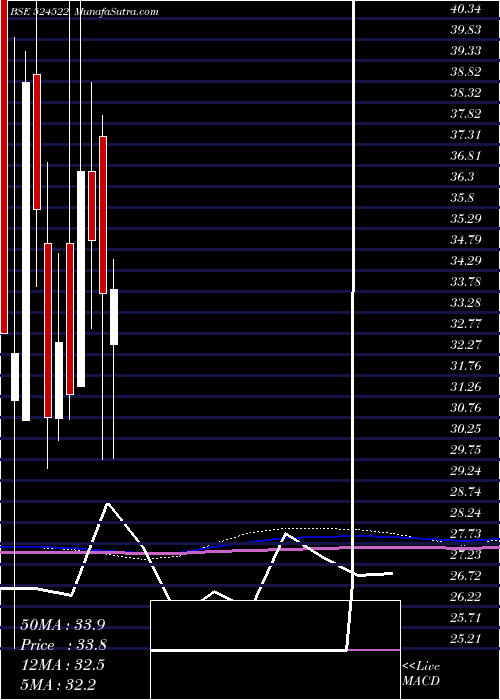Image resolution: width=500 pixels, height=700 pixels.
Task: Select the 32.77 axis label
Action: point(466,324)
